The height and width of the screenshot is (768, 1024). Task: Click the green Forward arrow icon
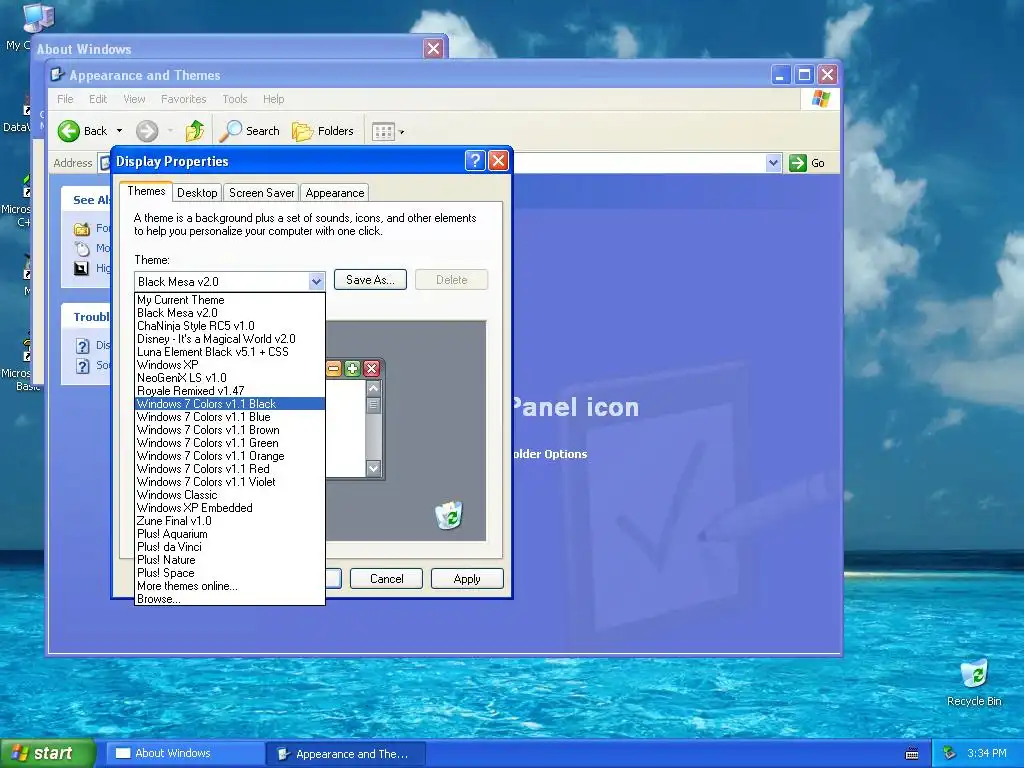147,131
